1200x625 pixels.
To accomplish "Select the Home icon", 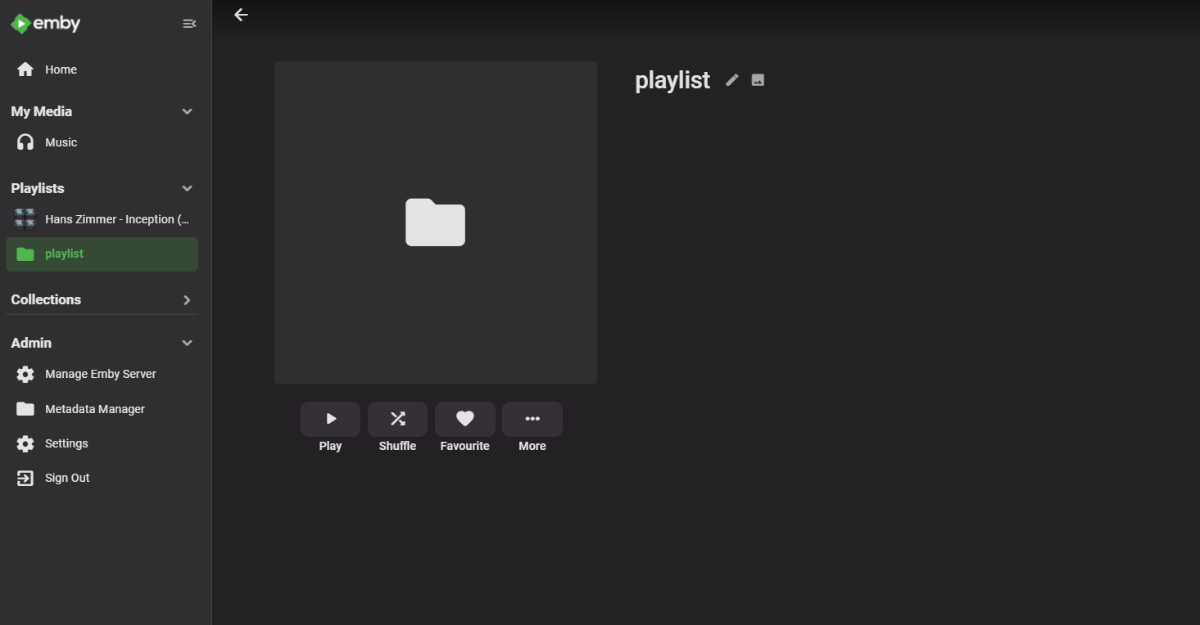I will (x=24, y=69).
